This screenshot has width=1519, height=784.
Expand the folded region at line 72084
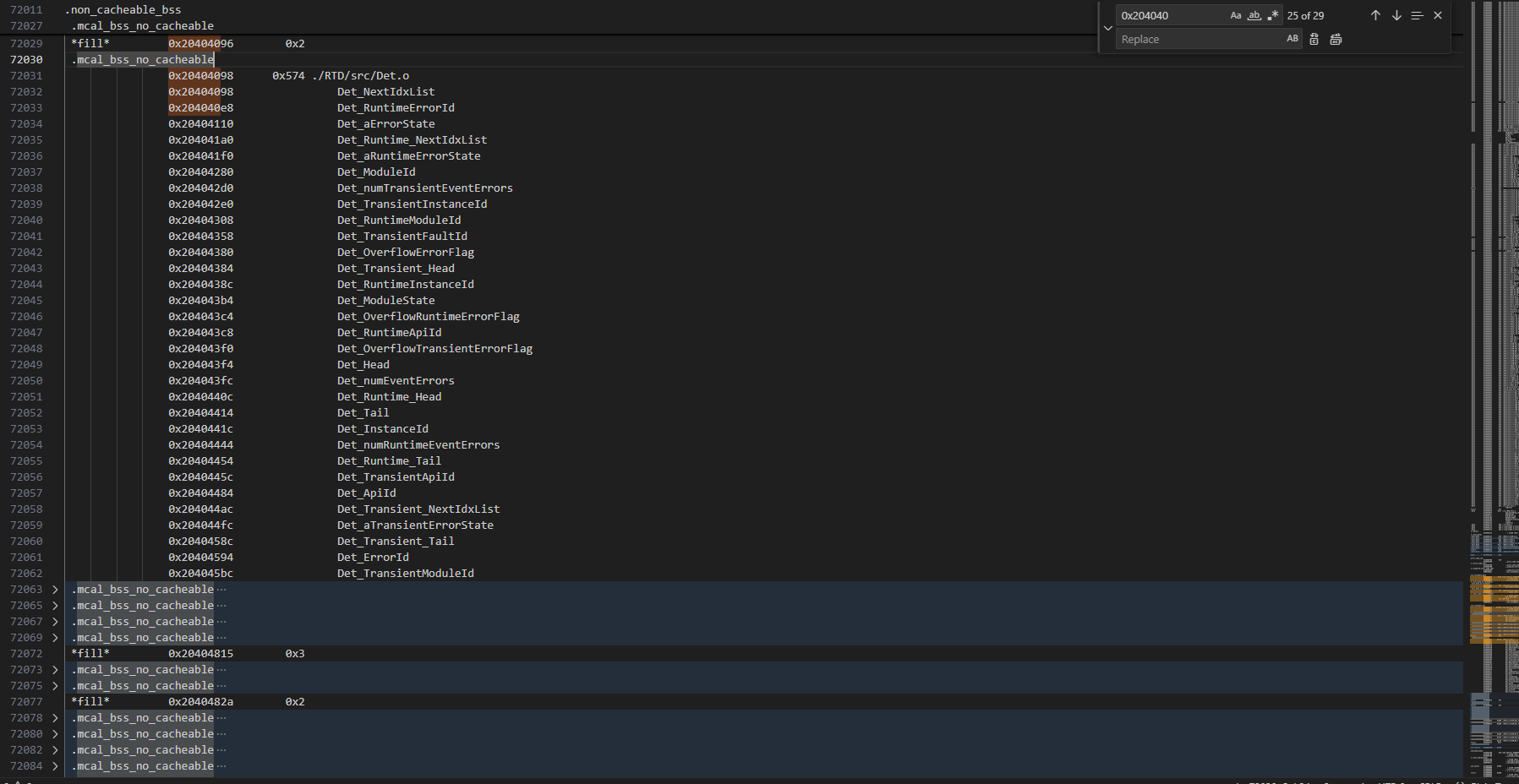[x=55, y=766]
